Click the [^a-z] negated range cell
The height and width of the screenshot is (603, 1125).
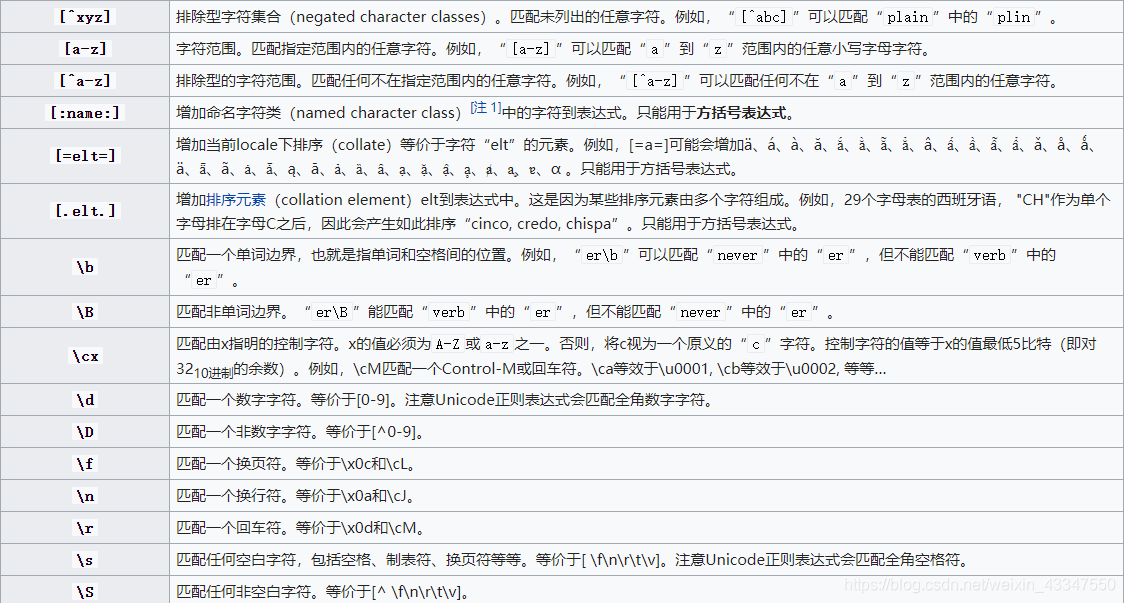point(85,81)
